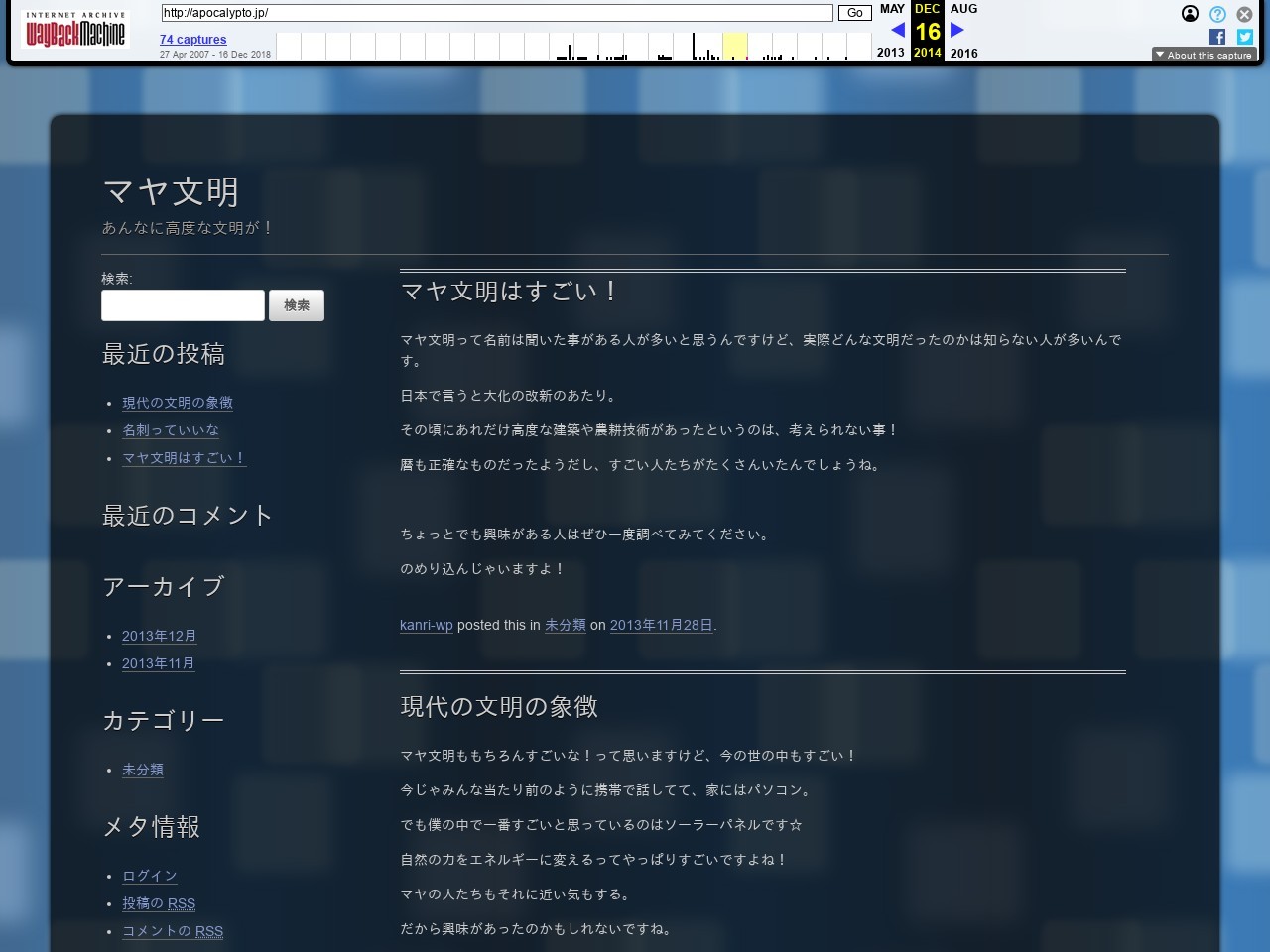
Task: Expand About this capture
Action: pyautogui.click(x=1204, y=55)
